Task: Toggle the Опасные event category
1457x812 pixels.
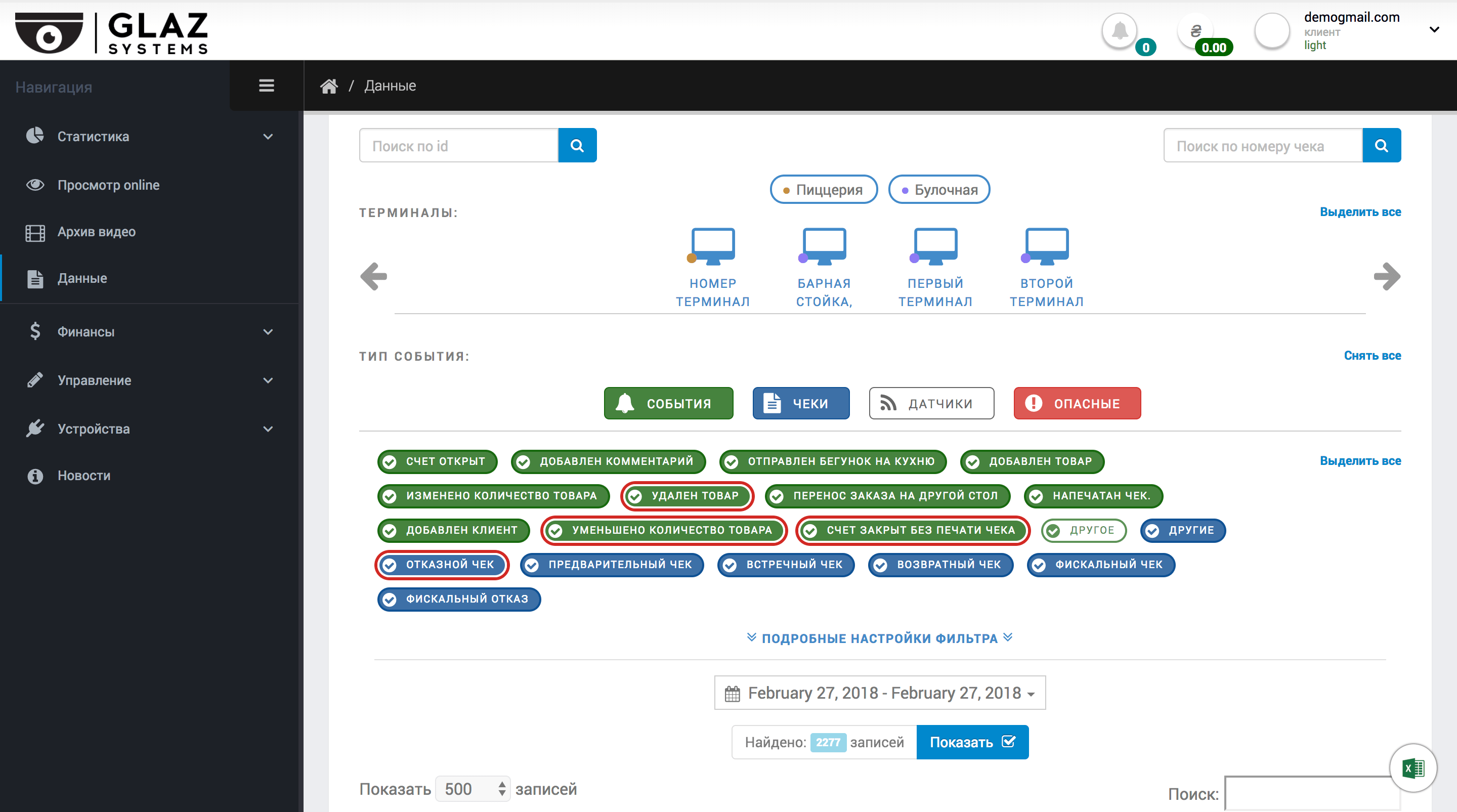Action: 1077,403
